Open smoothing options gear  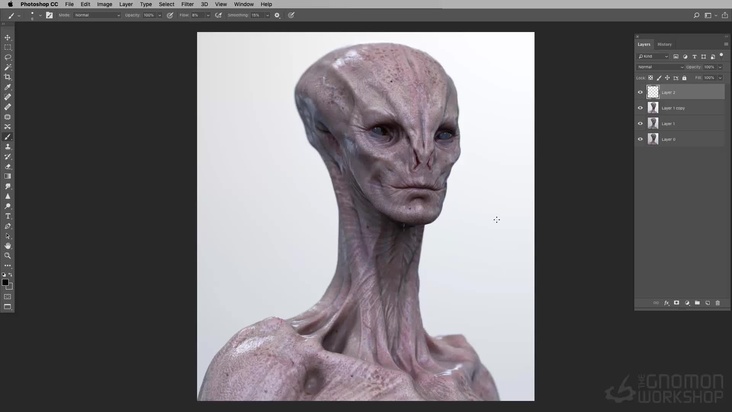click(x=277, y=15)
